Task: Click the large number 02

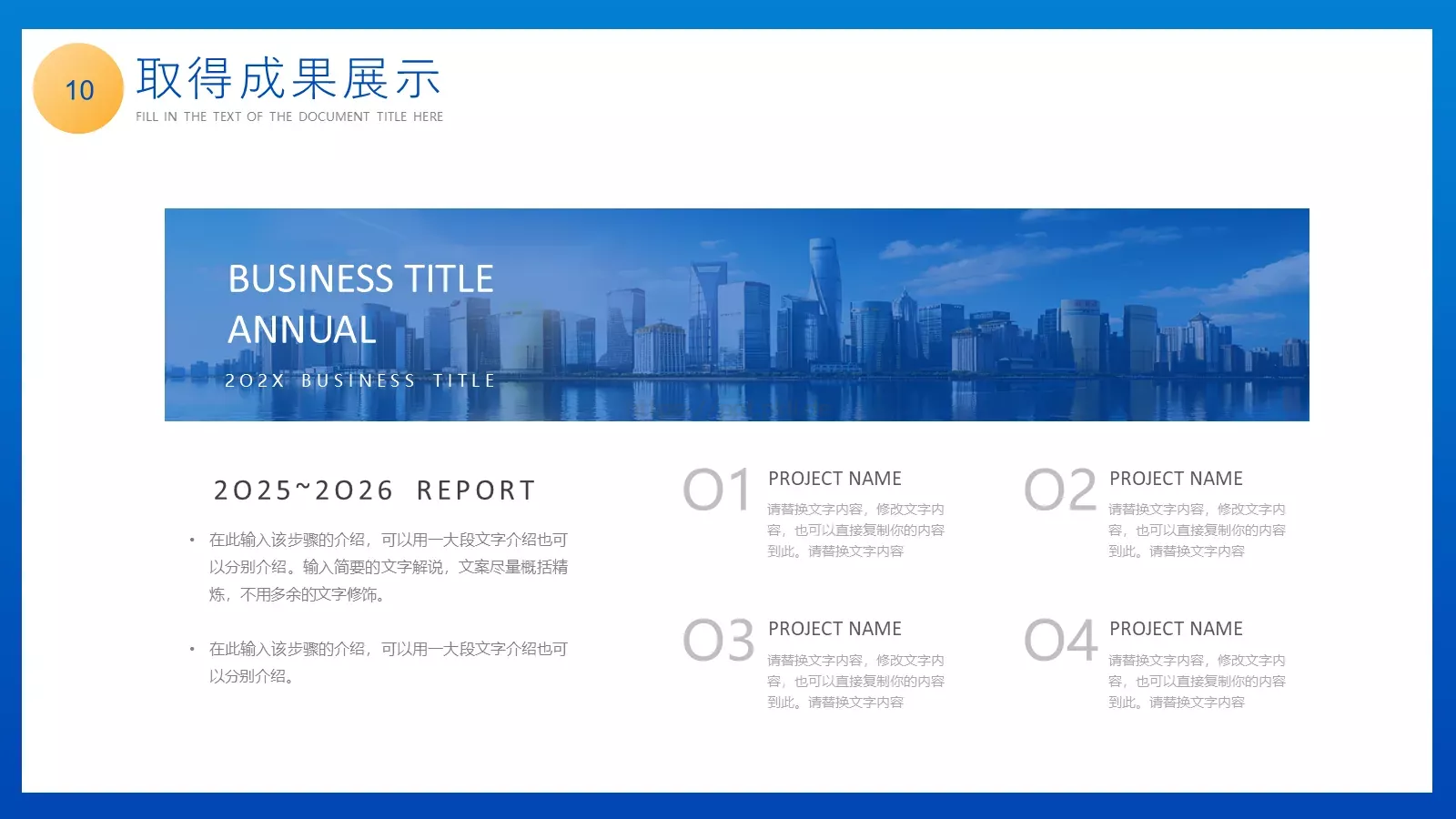Action: [1060, 490]
